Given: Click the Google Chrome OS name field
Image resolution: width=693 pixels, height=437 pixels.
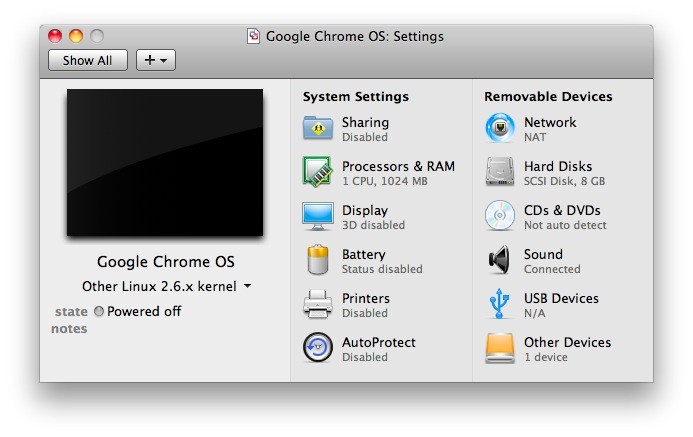Looking at the screenshot, I should pyautogui.click(x=166, y=262).
